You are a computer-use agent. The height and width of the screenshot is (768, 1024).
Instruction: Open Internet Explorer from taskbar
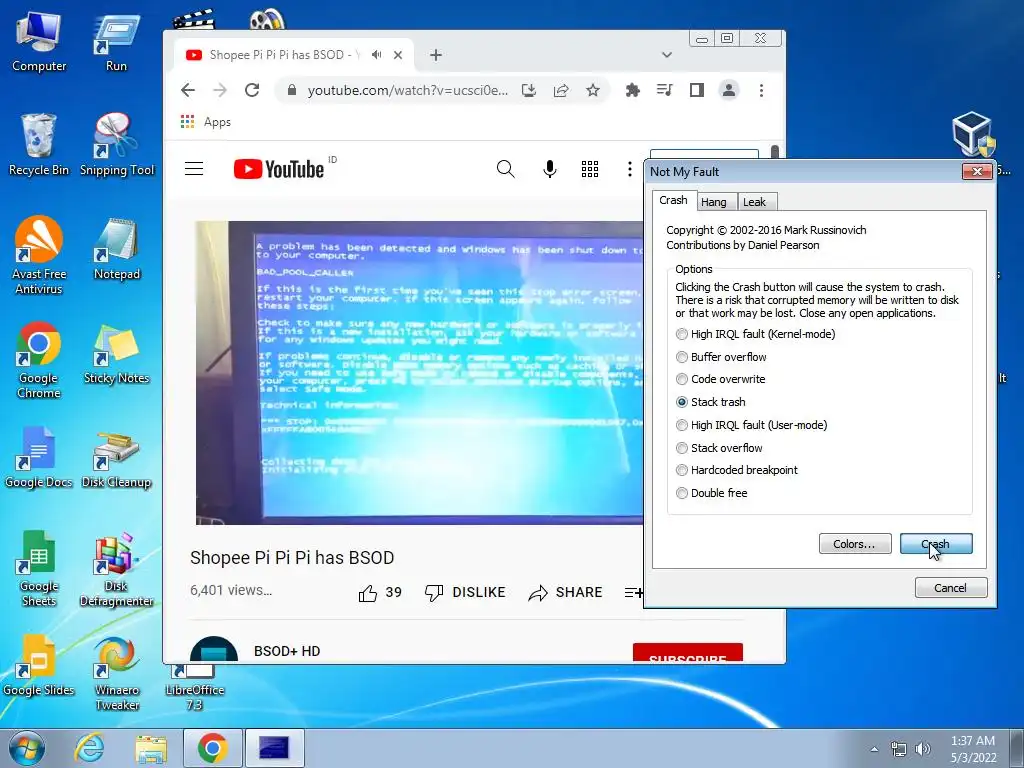tap(88, 748)
